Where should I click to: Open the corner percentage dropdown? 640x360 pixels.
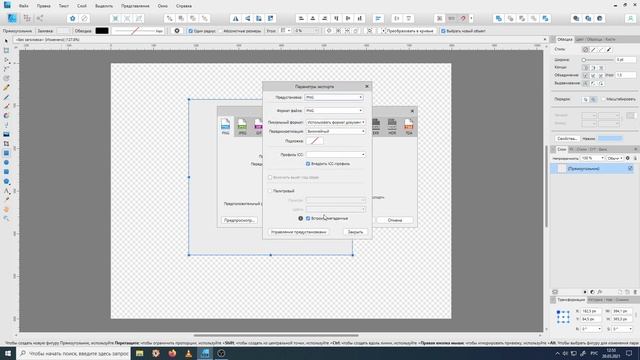click(307, 31)
